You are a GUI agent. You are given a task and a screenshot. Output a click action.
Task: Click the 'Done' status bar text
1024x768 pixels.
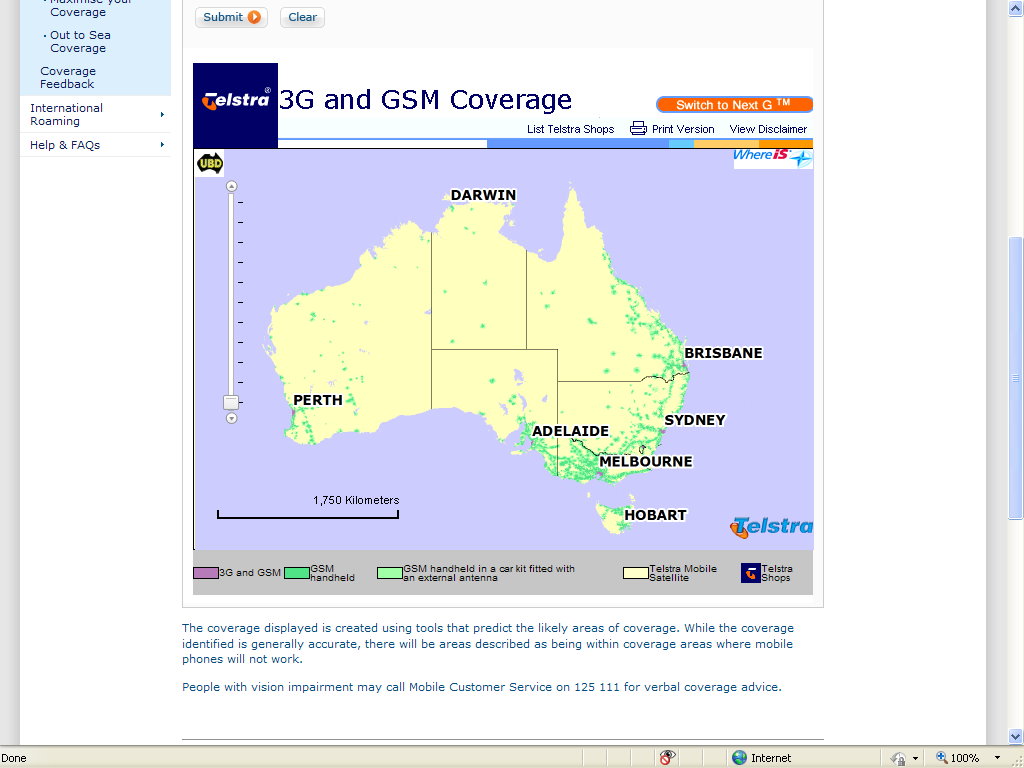pyautogui.click(x=14, y=758)
